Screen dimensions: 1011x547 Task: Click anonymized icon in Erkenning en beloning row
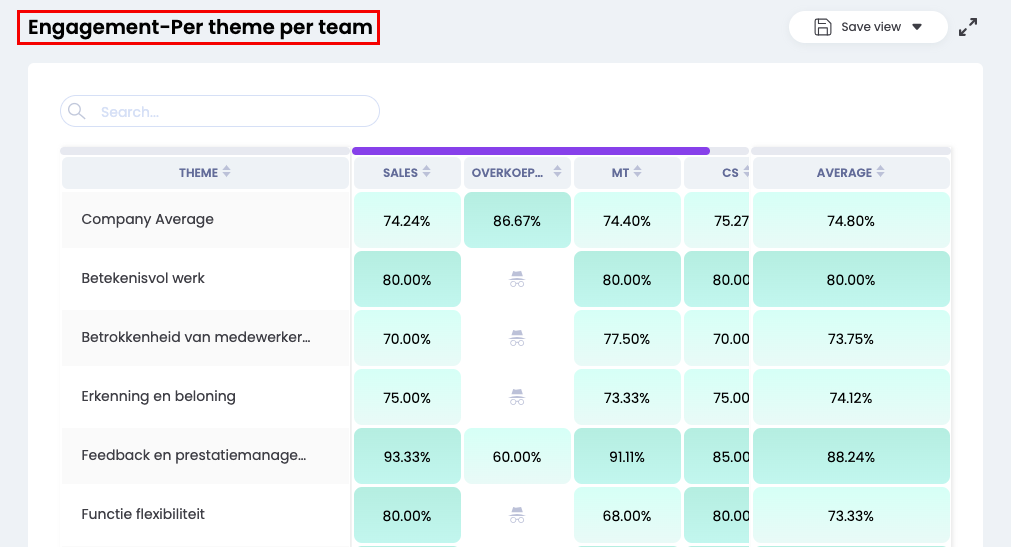517,397
